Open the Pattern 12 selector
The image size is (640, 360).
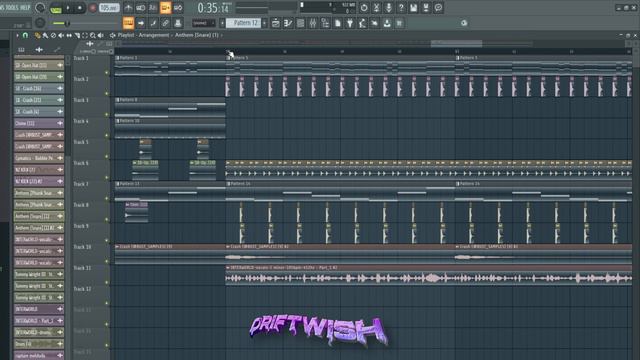coord(244,23)
